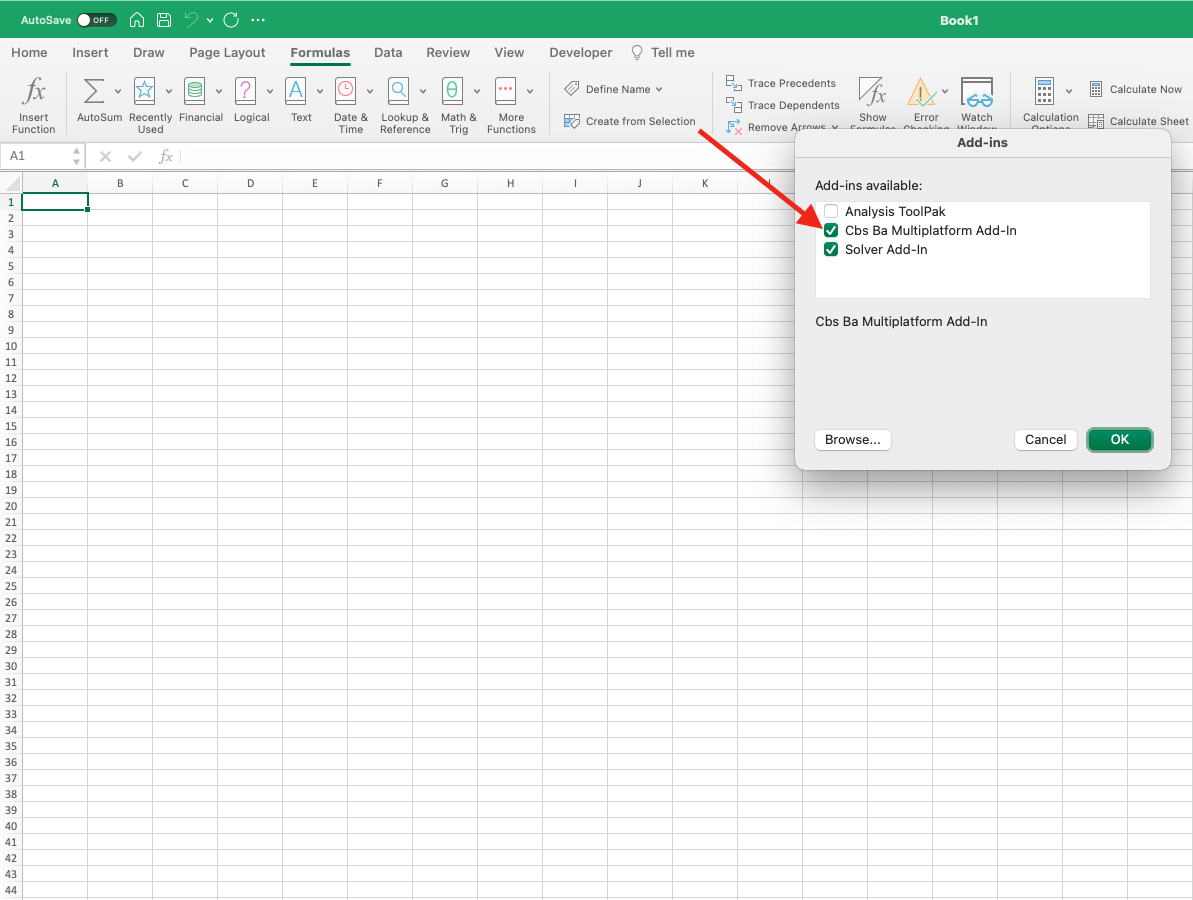The image size is (1193, 900).
Task: Click the Insert Function icon
Action: (34, 93)
